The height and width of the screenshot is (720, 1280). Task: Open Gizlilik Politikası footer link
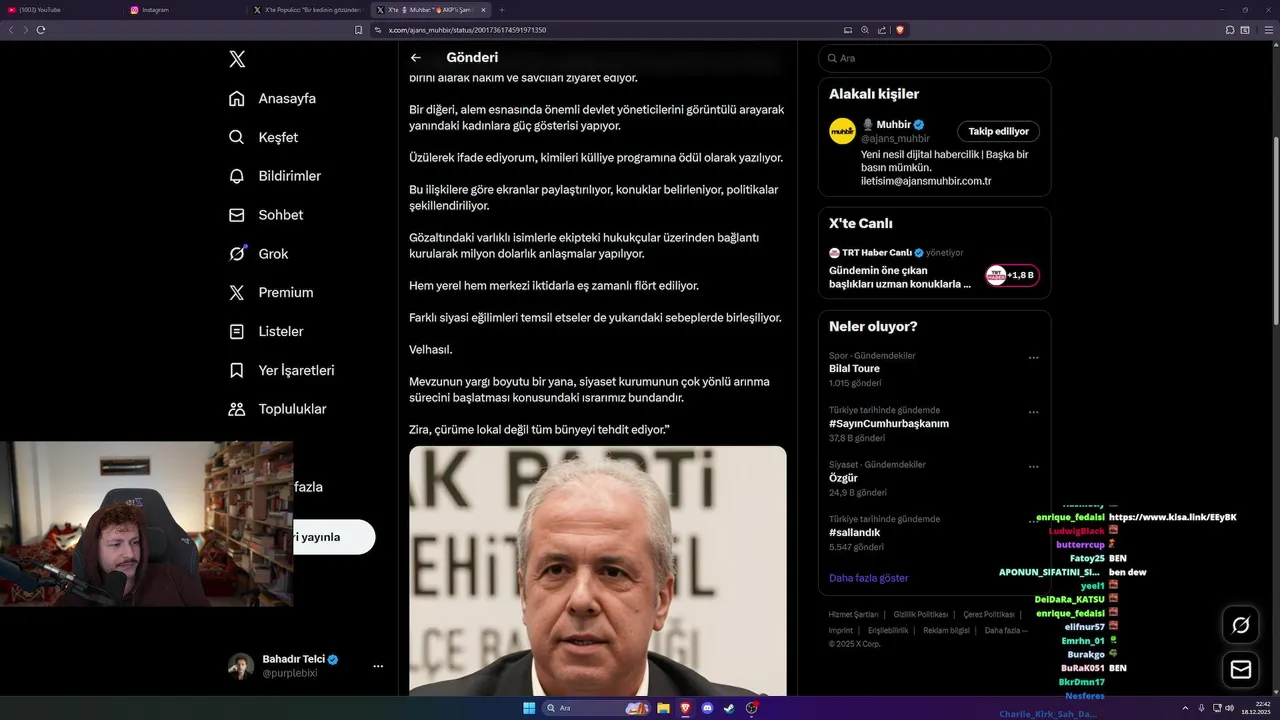click(x=920, y=614)
